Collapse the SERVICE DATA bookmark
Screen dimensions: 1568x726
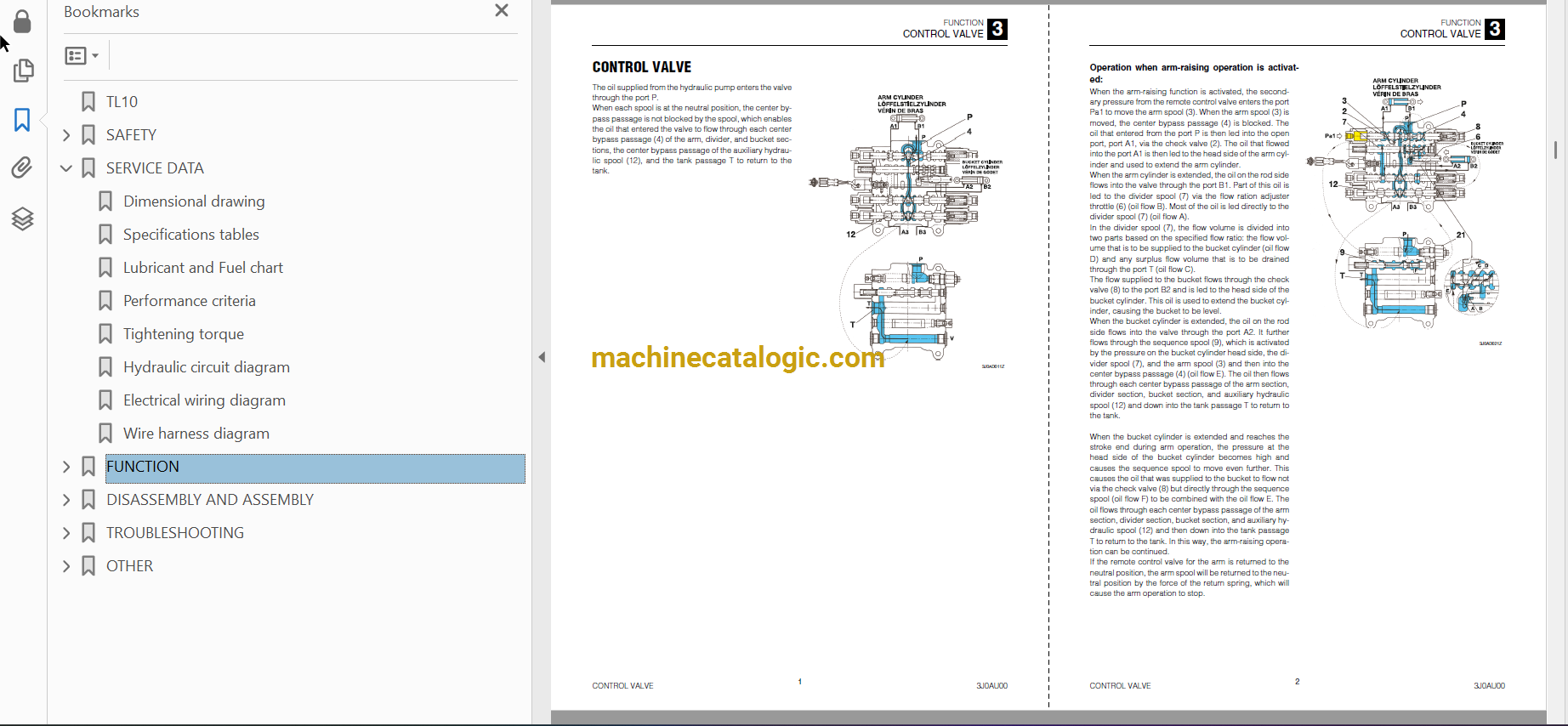click(66, 168)
